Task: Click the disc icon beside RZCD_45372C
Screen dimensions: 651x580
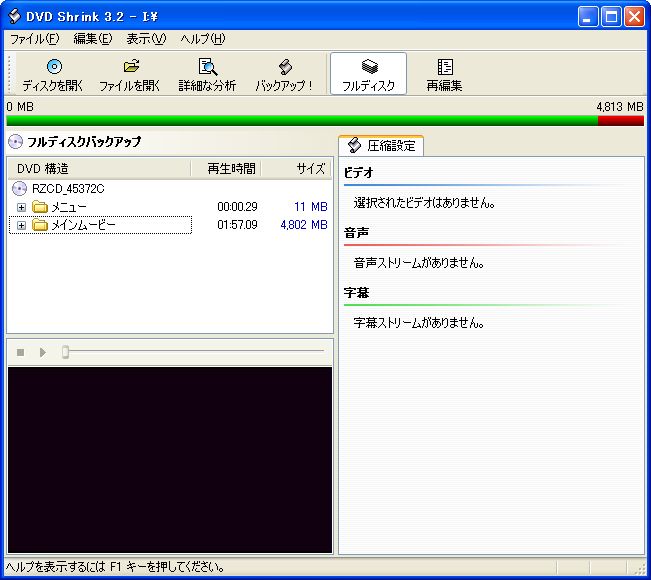Action: point(19,189)
